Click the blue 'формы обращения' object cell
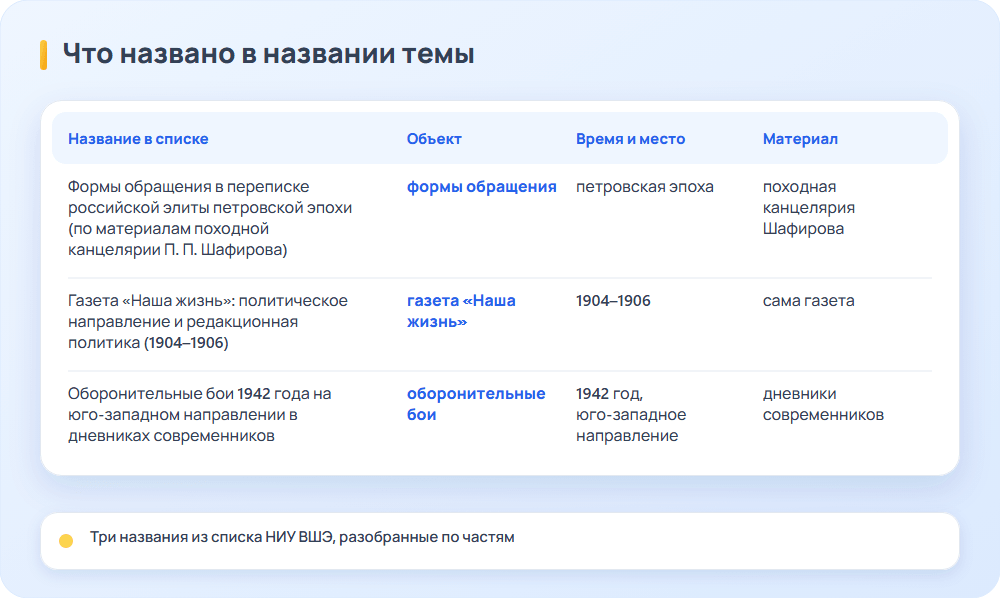 click(x=482, y=187)
